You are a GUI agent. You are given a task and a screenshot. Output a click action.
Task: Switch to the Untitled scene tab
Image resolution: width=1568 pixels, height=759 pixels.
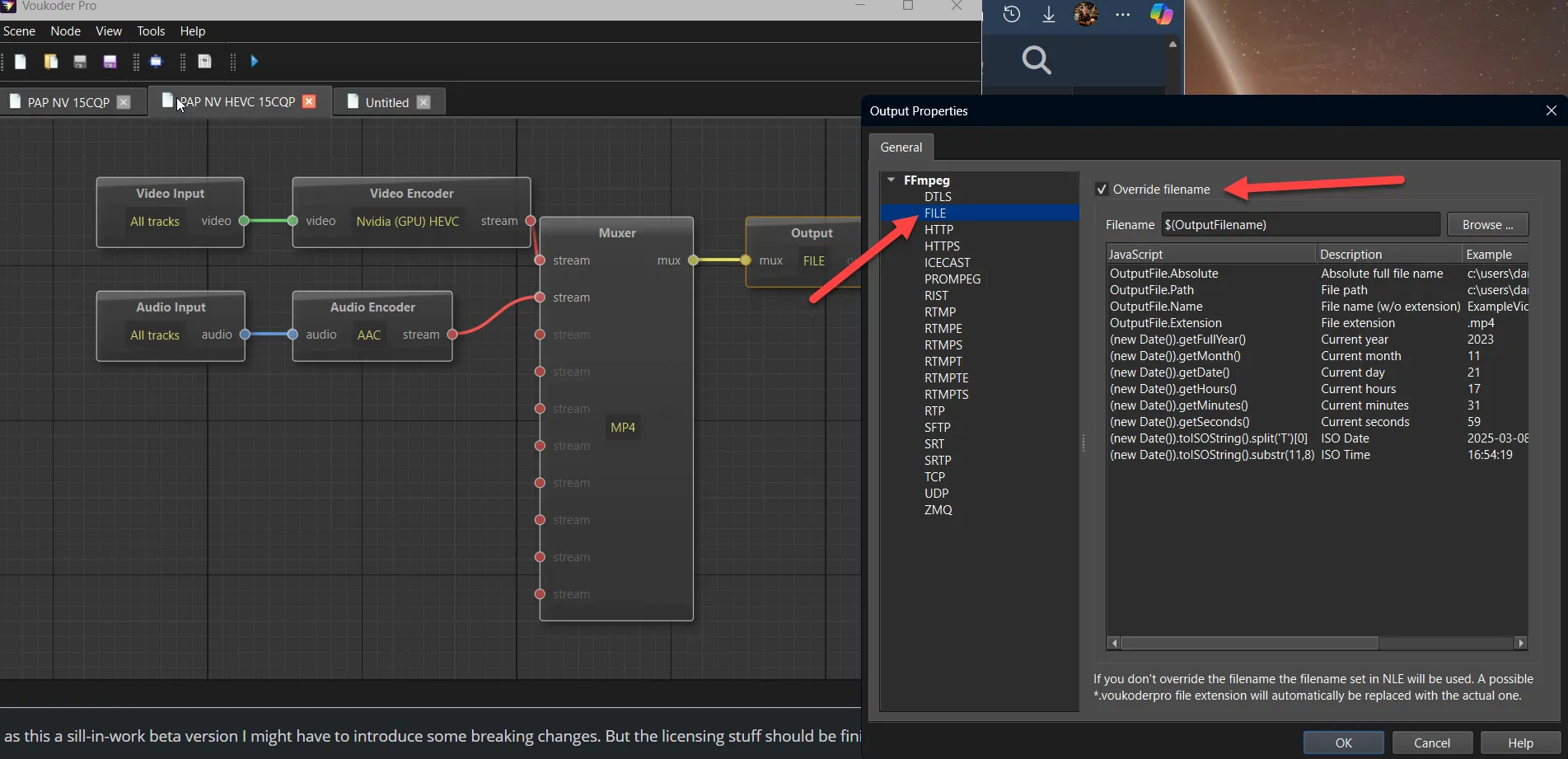386,102
